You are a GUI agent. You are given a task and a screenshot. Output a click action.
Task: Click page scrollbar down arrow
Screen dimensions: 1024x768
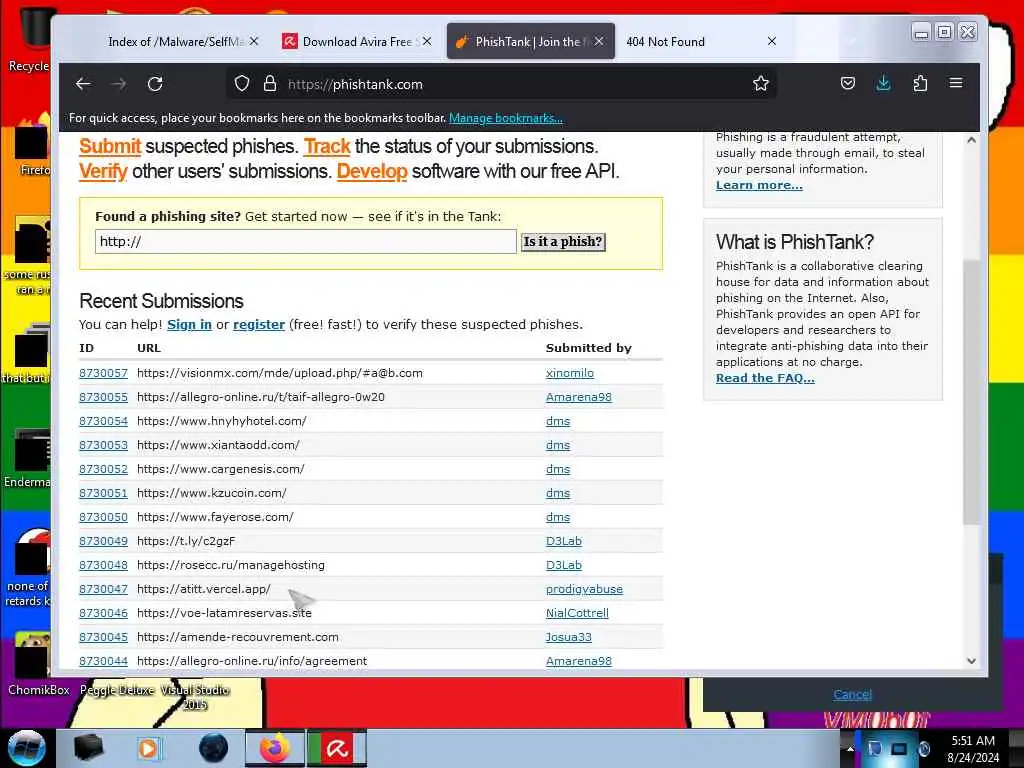coord(971,660)
